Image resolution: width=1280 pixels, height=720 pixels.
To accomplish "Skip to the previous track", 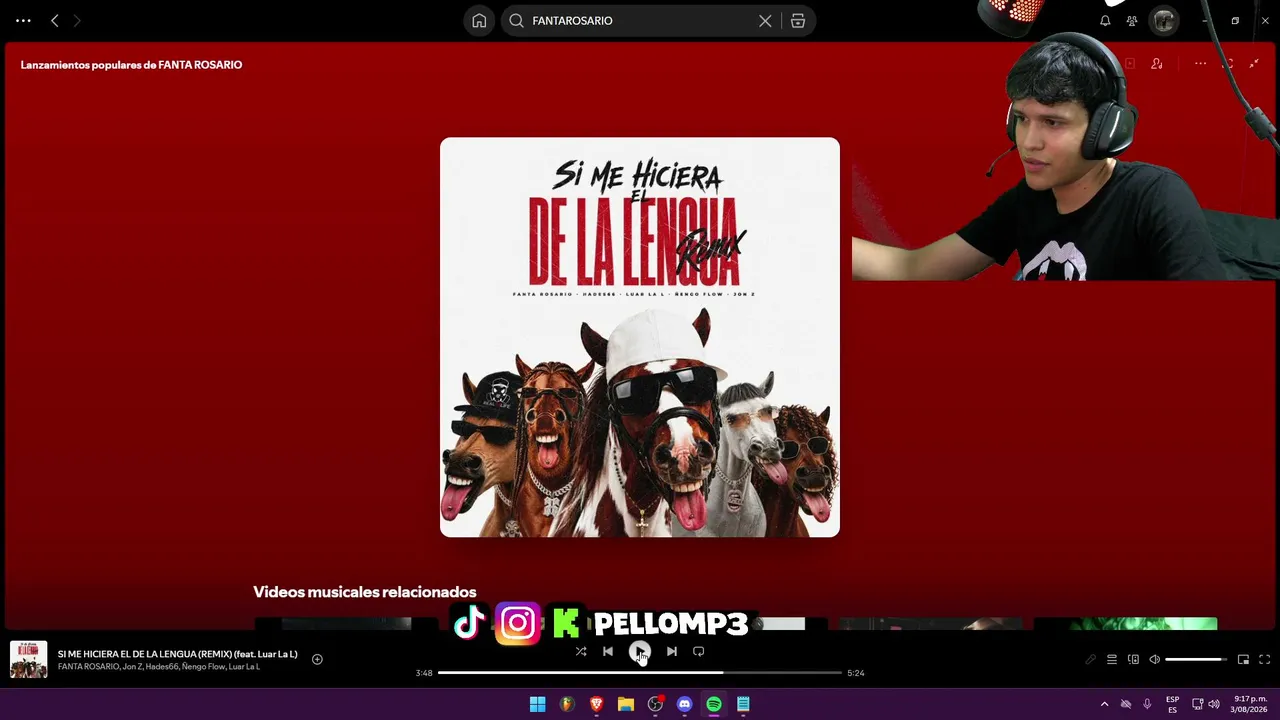I will [x=608, y=652].
